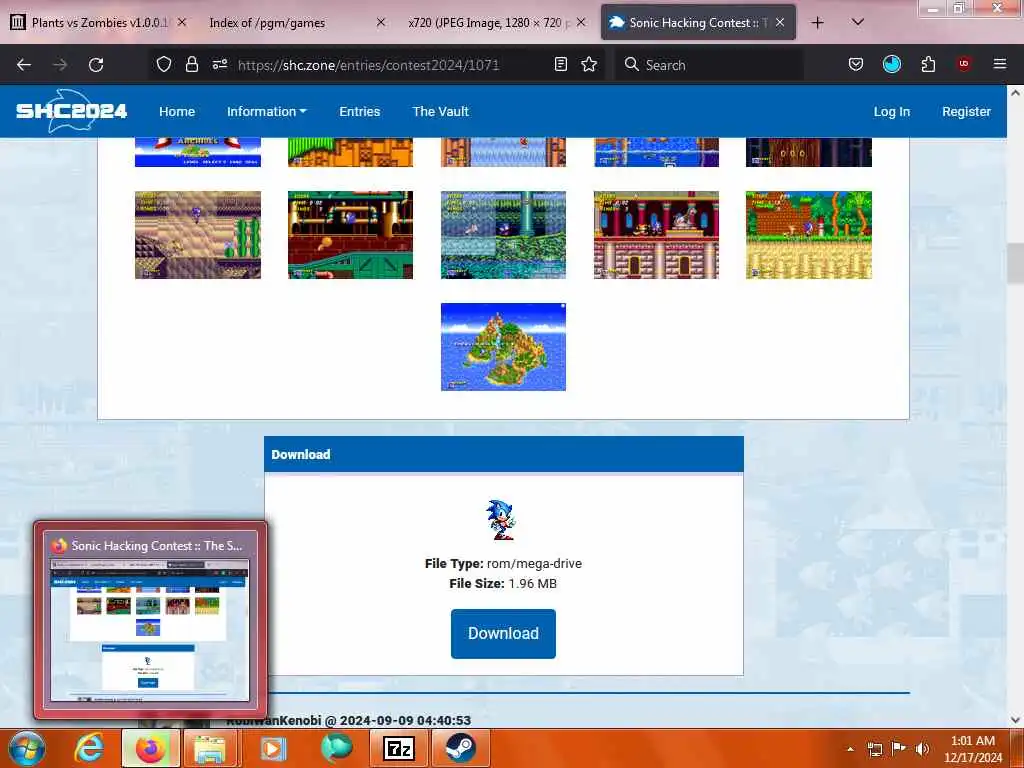Image resolution: width=1024 pixels, height=768 pixels.
Task: Toggle reader view icon
Action: point(560,64)
